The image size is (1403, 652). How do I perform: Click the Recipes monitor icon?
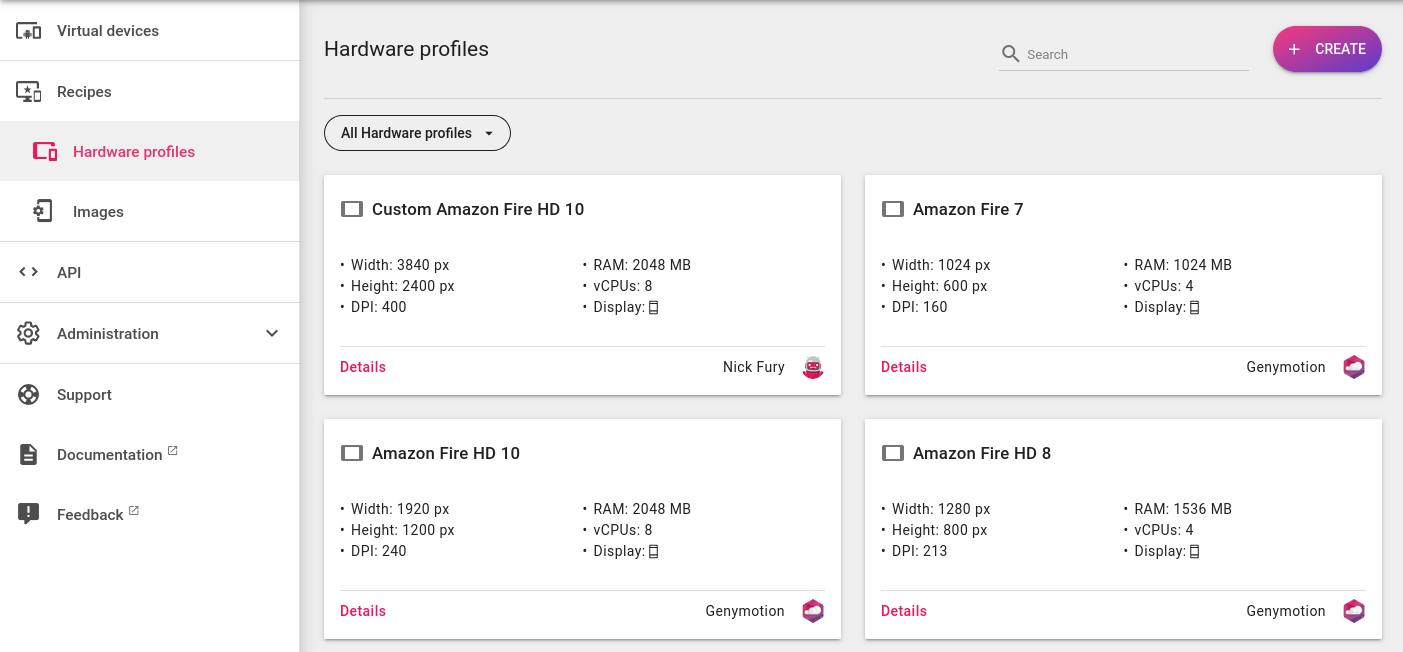pos(29,92)
